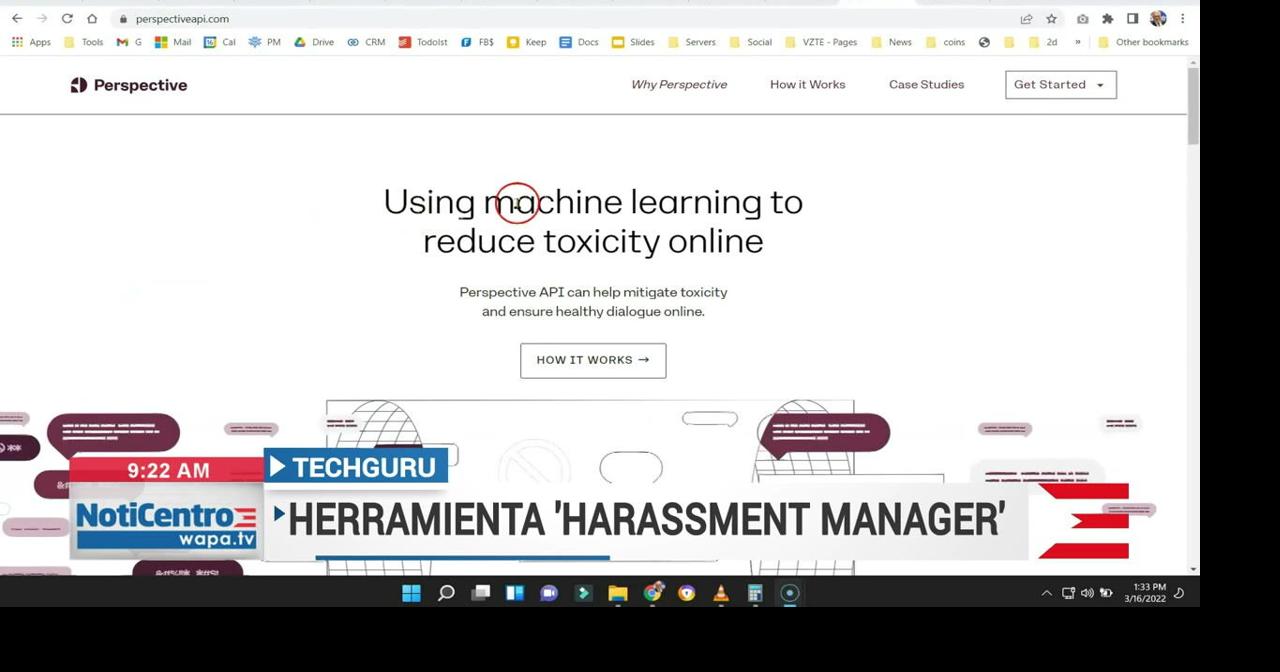Open the Why Perspective nav item
The height and width of the screenshot is (672, 1280).
pos(679,84)
